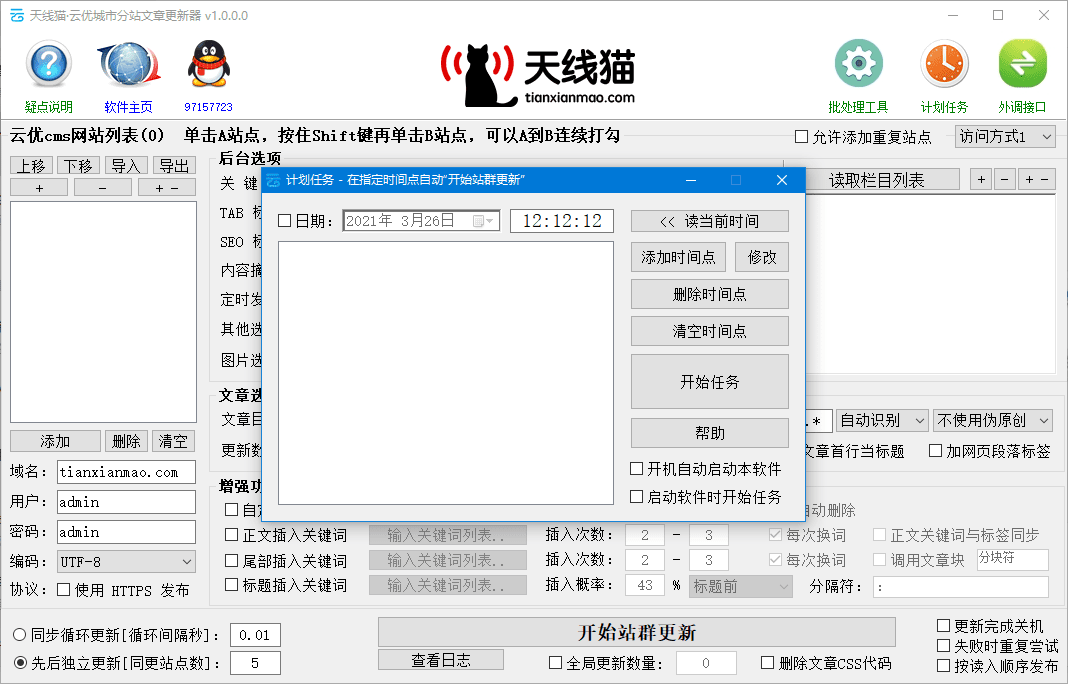This screenshot has height=684, width=1068.
Task: Minimize the 计划任务 dialog
Action: [691, 180]
